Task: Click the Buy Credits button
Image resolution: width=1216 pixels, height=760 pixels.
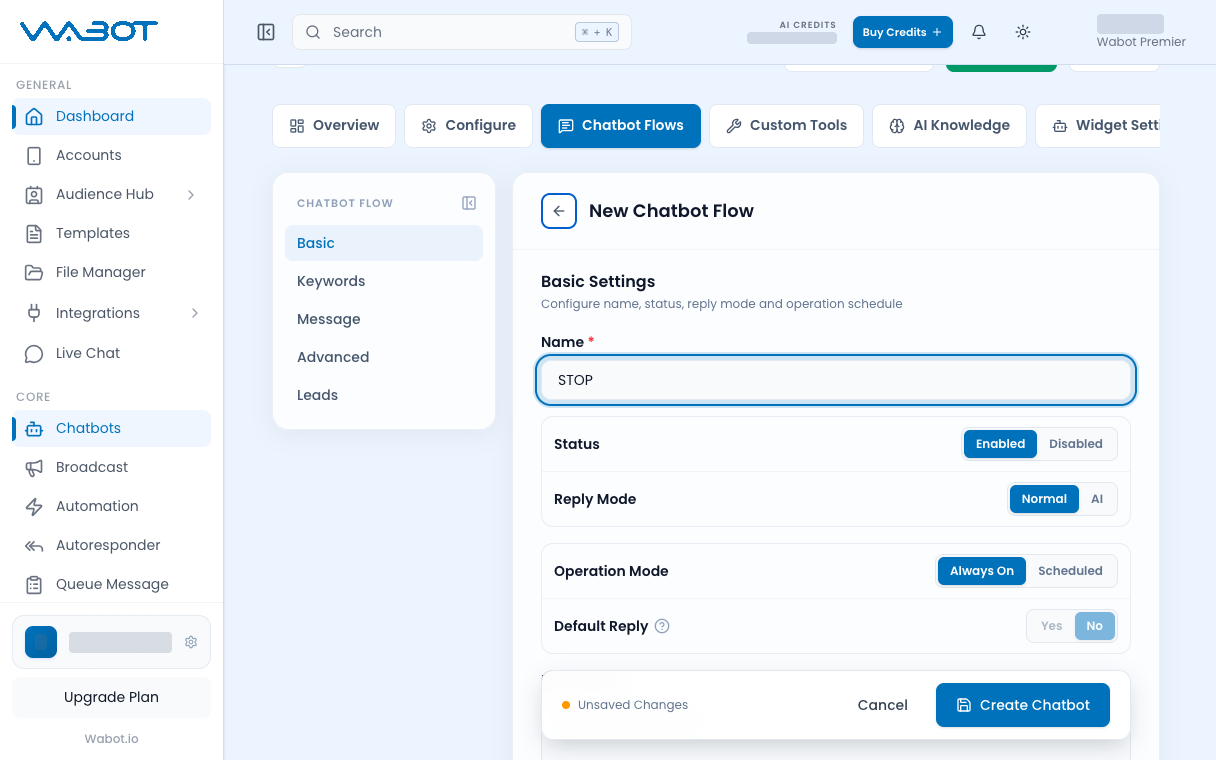Action: 903,32
